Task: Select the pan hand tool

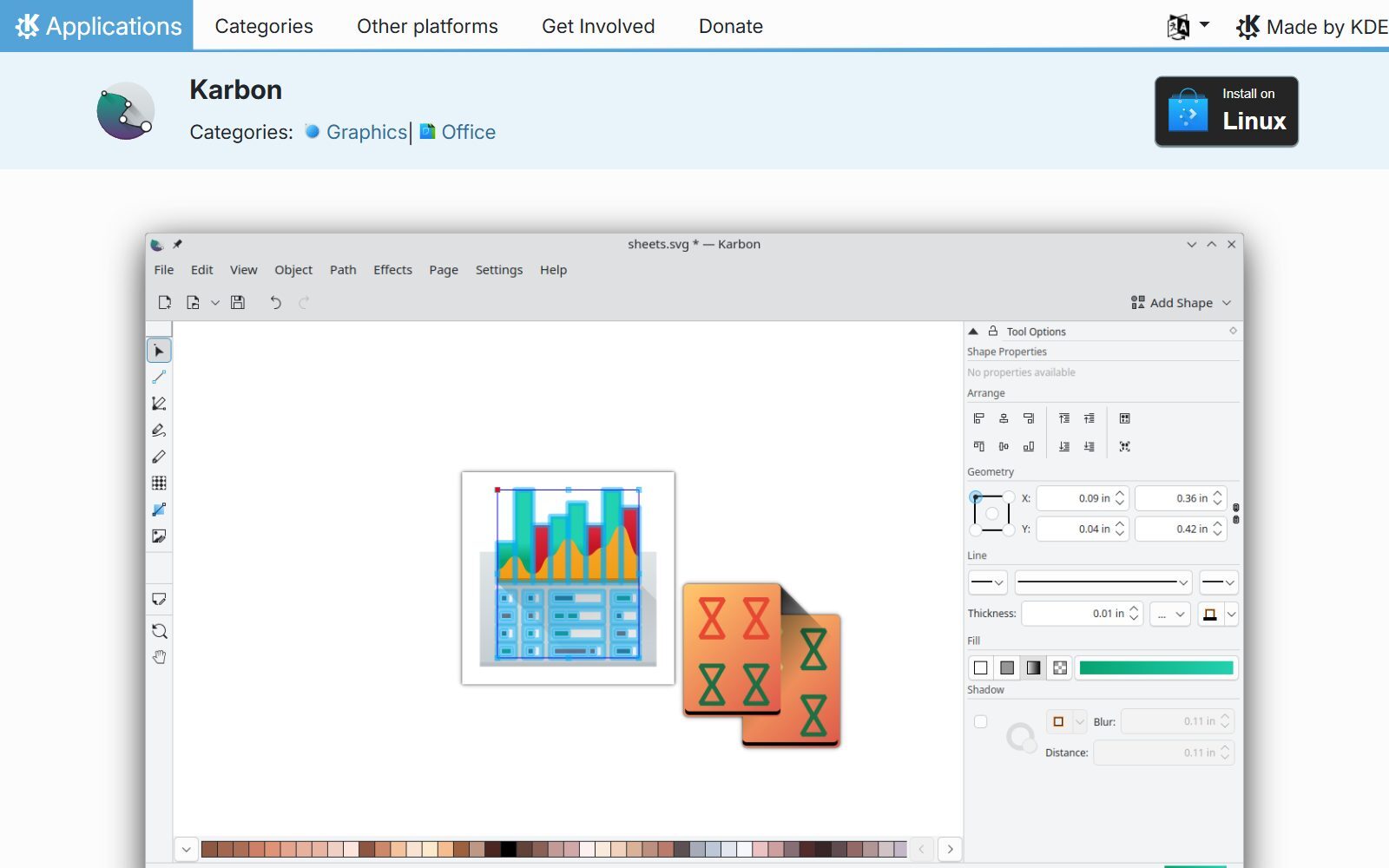Action: click(x=159, y=657)
